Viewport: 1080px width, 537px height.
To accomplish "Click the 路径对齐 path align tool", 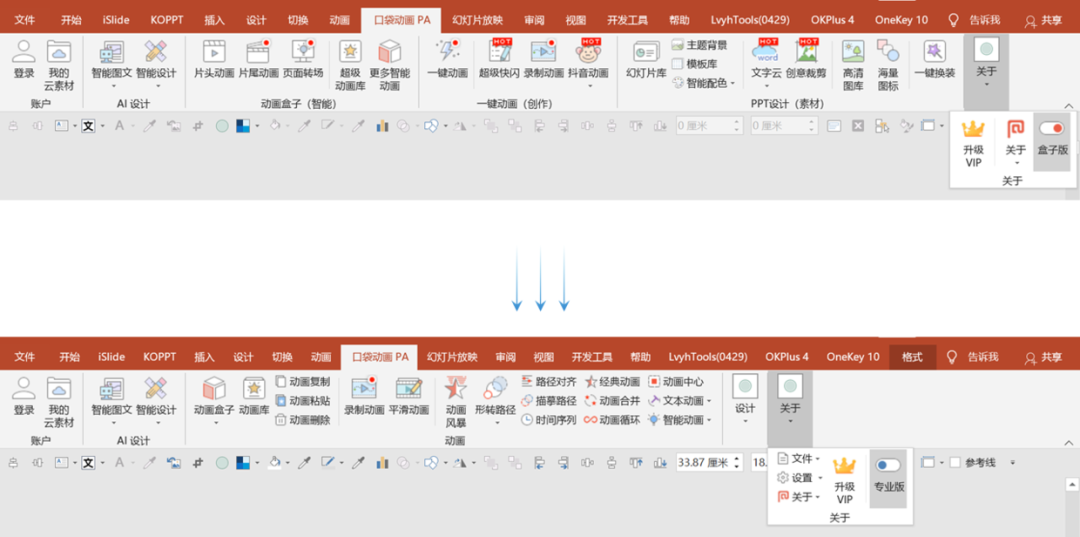I will (x=548, y=381).
